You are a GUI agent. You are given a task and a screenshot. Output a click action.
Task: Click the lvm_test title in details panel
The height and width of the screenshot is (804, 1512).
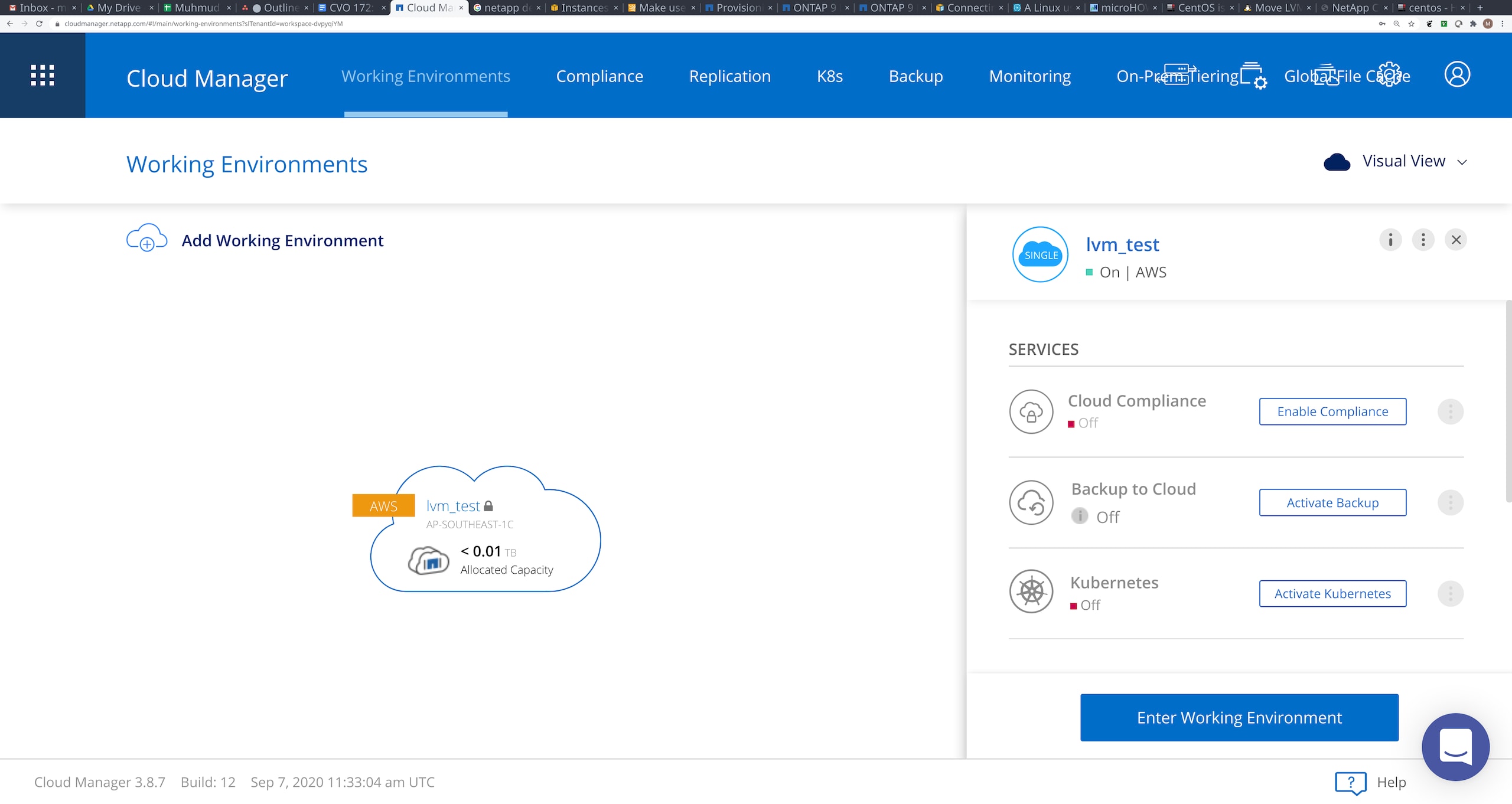1122,244
